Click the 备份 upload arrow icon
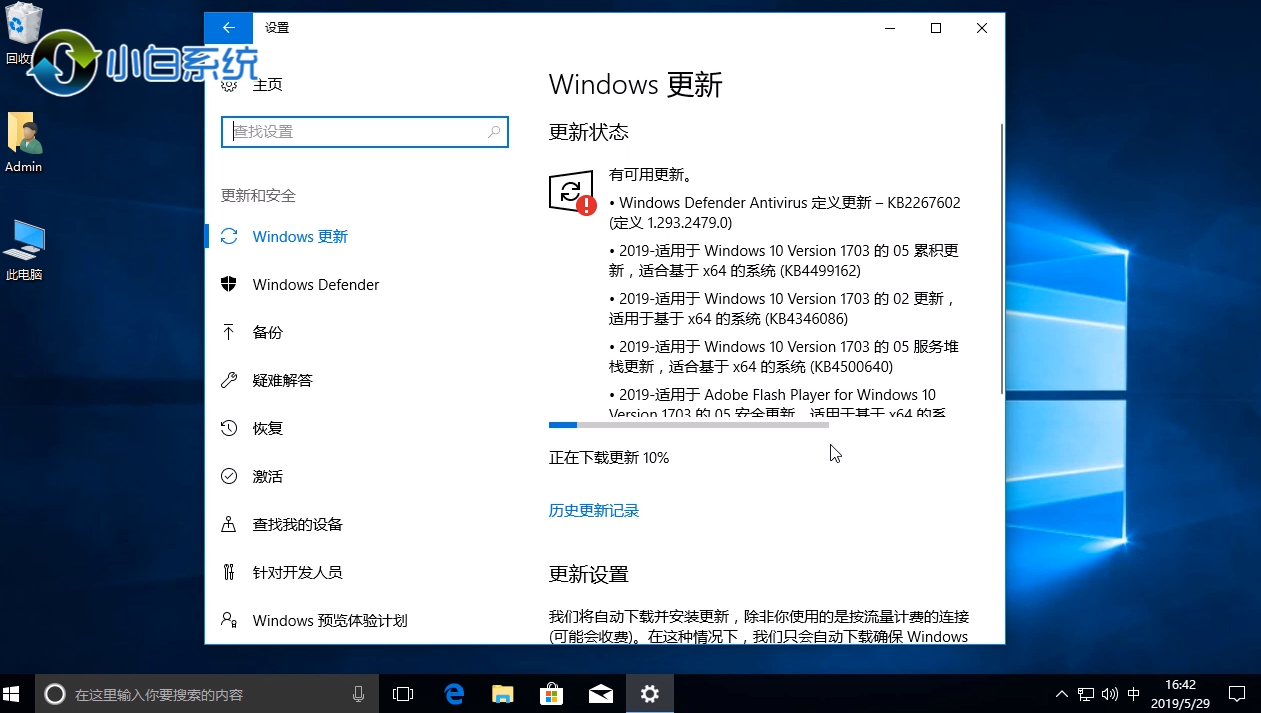 click(x=229, y=333)
